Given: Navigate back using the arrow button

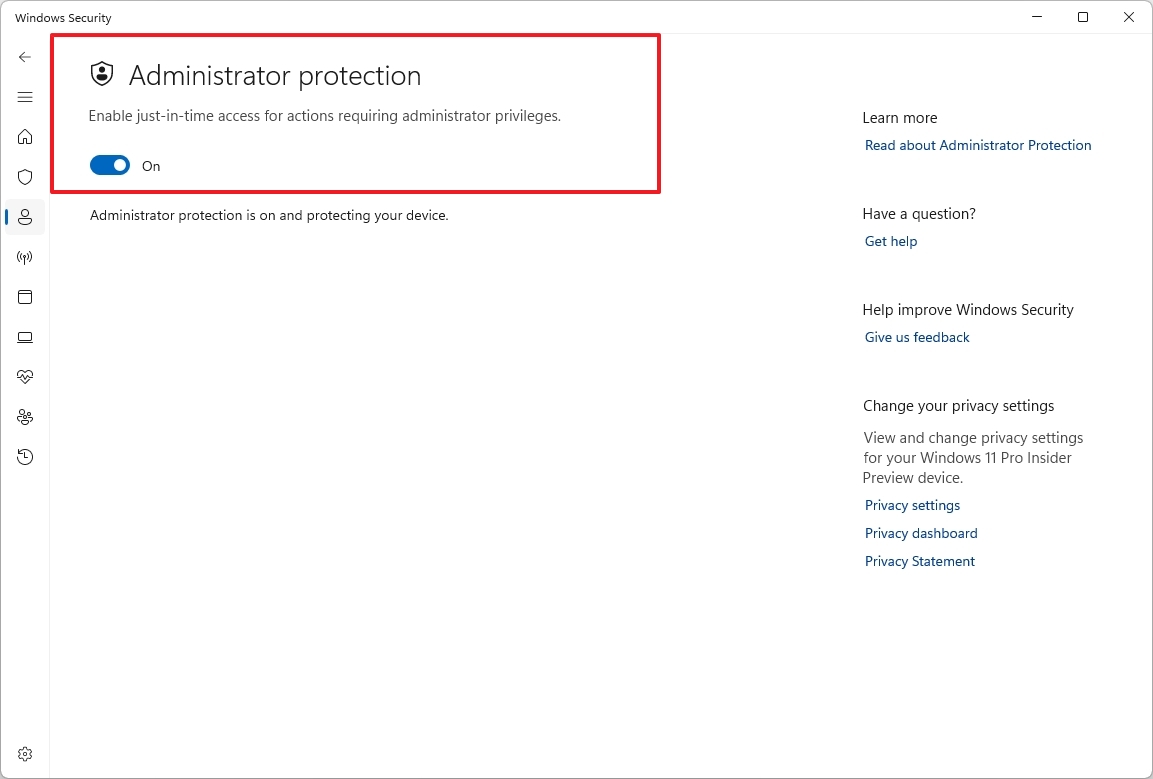Looking at the screenshot, I should [24, 57].
